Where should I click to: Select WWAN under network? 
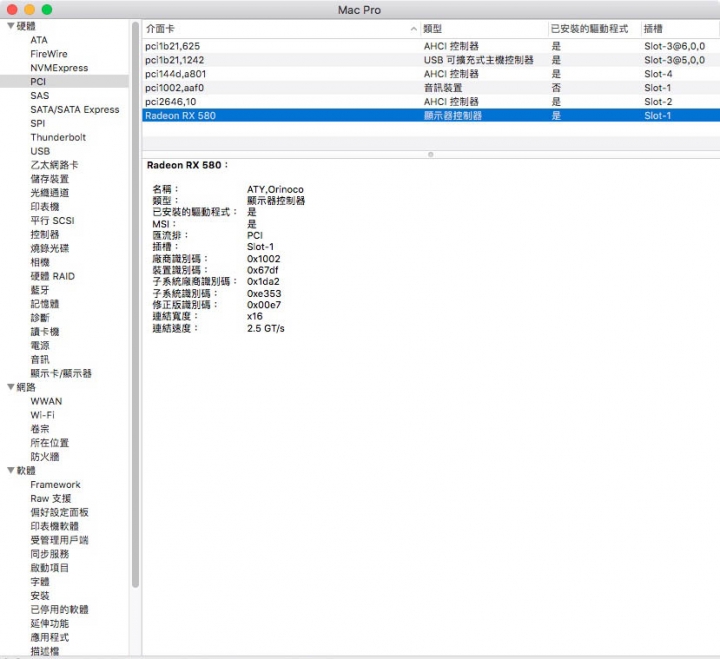(46, 401)
